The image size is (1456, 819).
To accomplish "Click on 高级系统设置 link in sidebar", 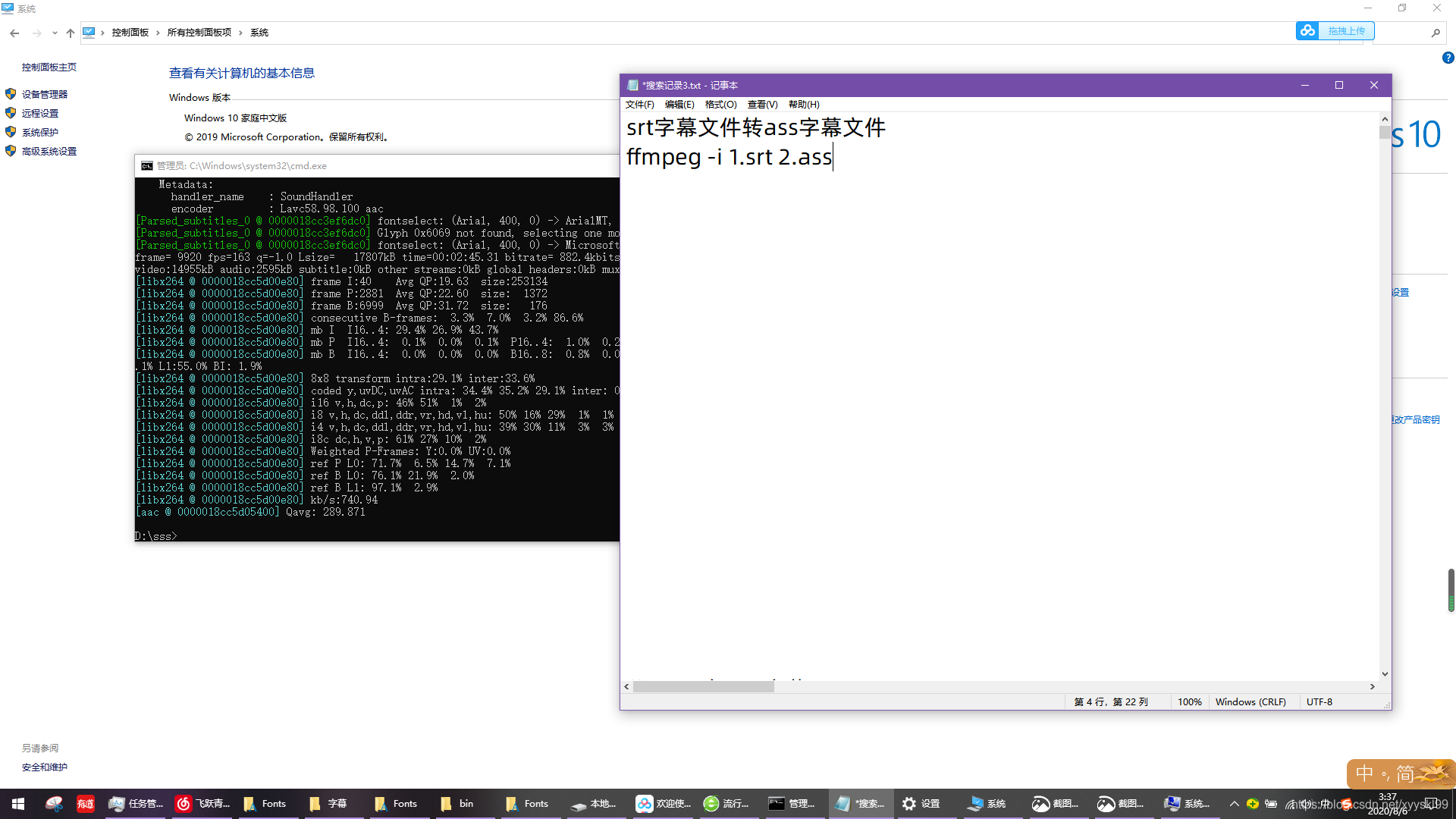I will click(x=48, y=150).
